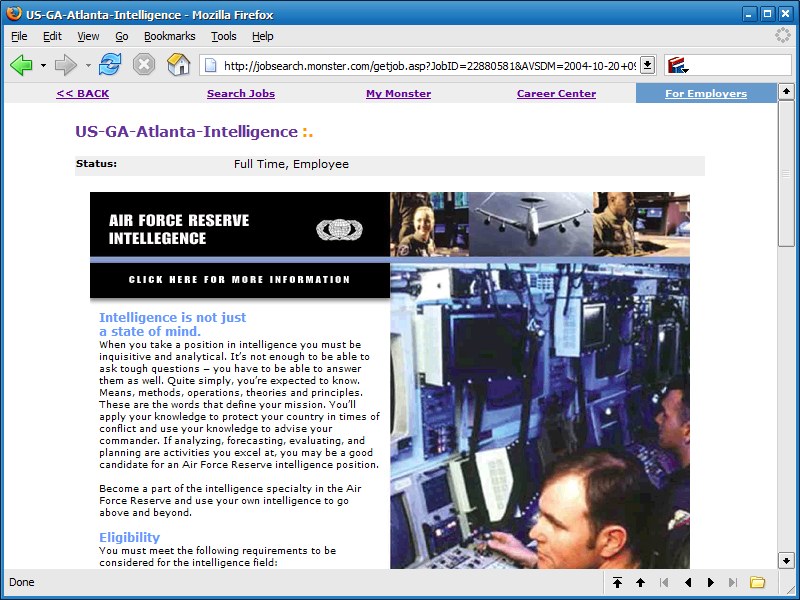Screen dimensions: 800x600
Task: Click the 'US-GA-Atlanta-Intelligence' page heading
Action: point(186,132)
